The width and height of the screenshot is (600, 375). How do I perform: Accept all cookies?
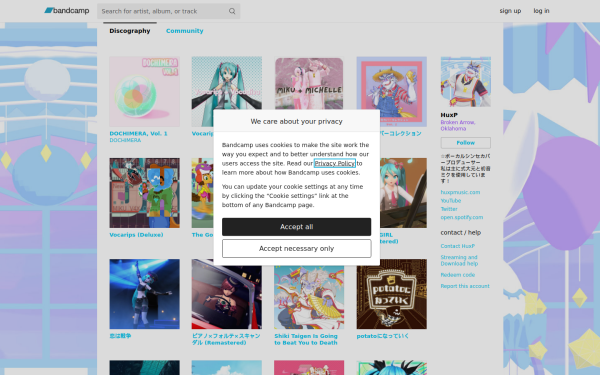coord(297,227)
